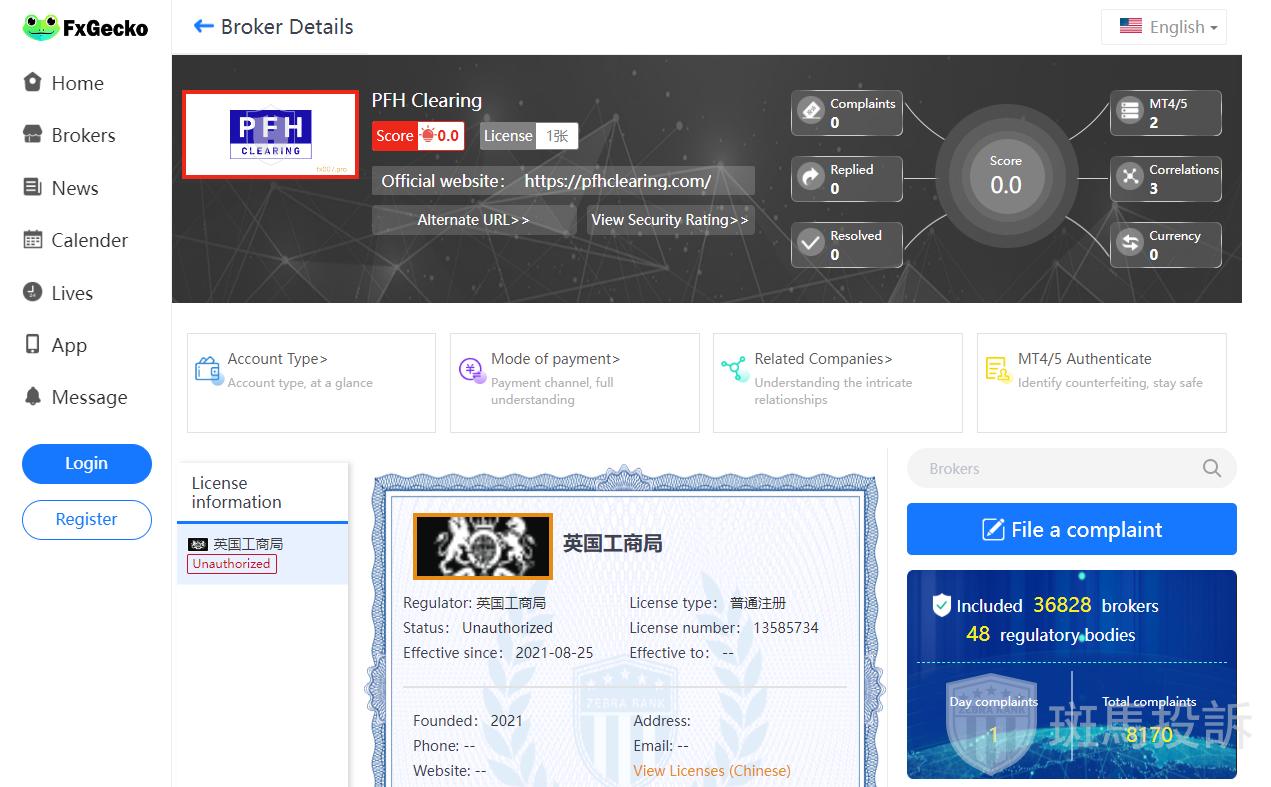Open the English language dropdown
Viewport: 1271px width, 787px height.
click(x=1166, y=27)
